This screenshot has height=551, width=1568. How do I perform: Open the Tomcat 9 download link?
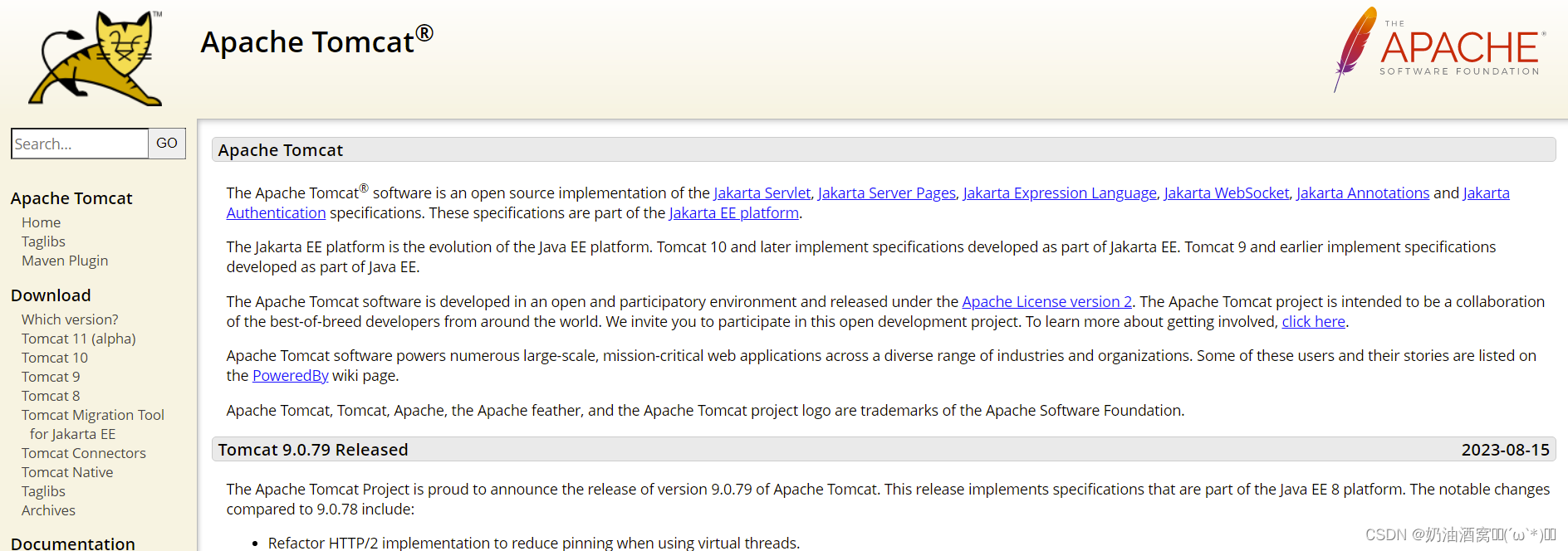(51, 377)
